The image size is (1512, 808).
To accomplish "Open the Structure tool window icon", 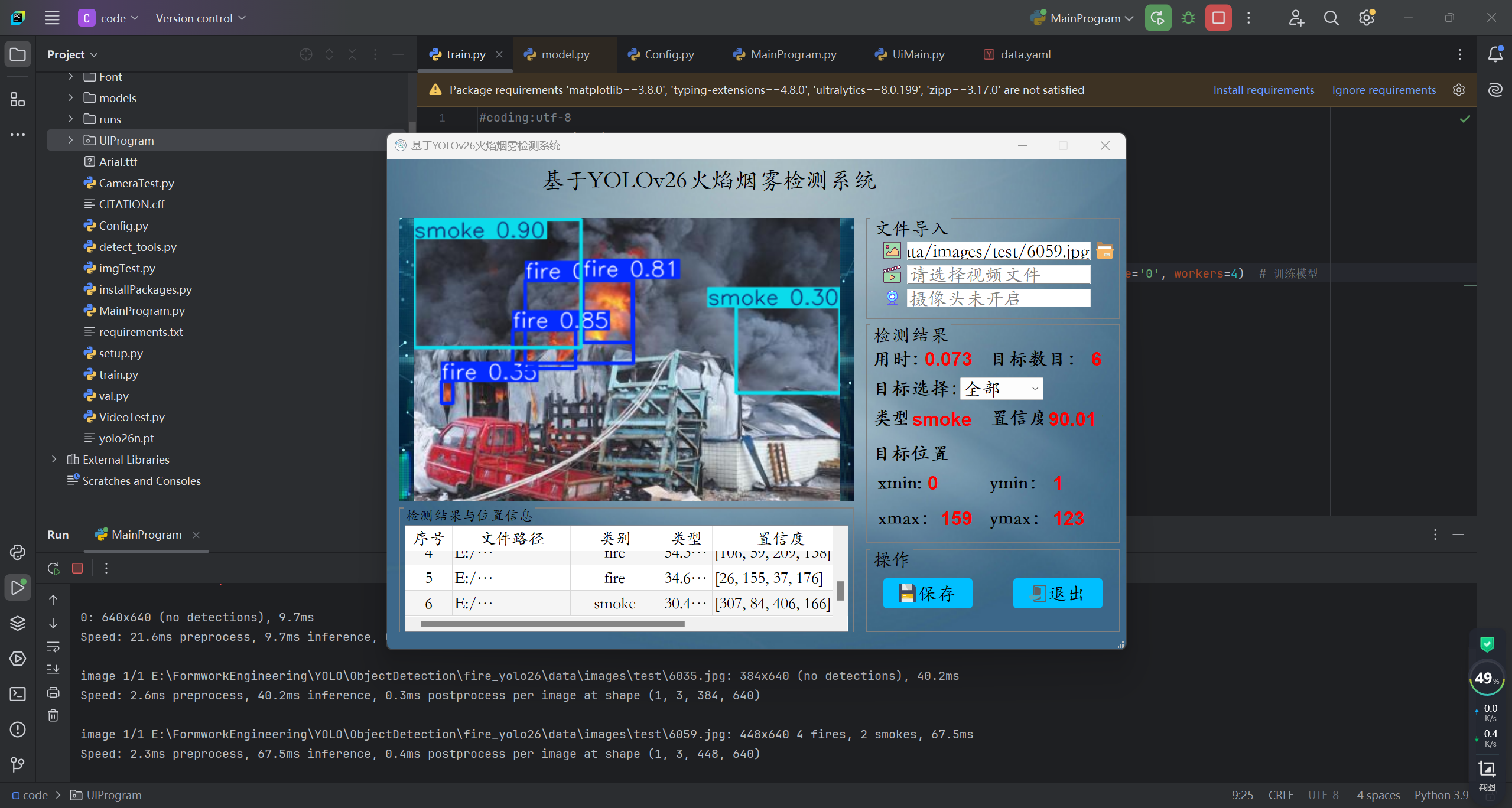I will click(x=18, y=99).
